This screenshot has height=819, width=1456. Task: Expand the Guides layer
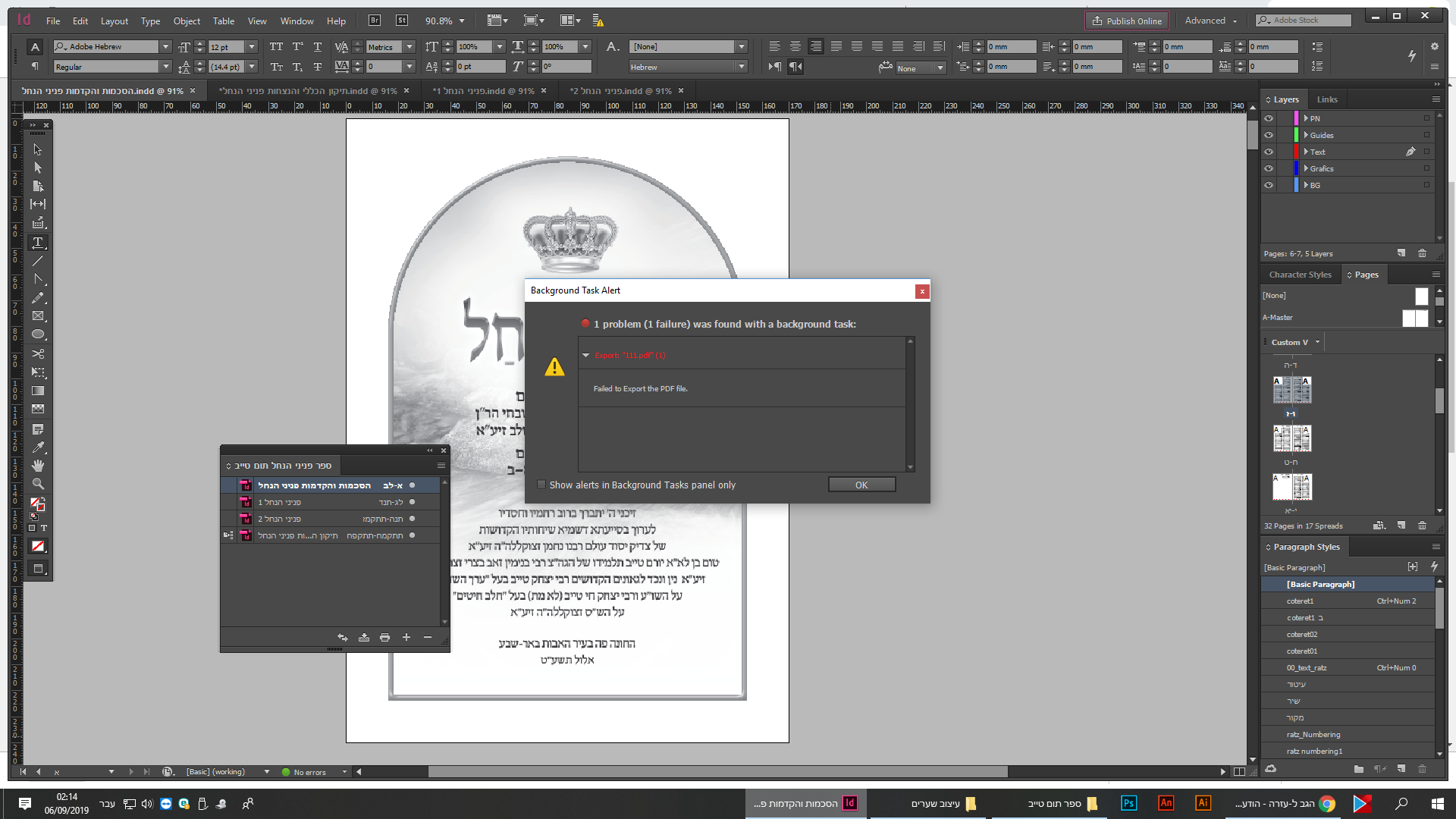pyautogui.click(x=1306, y=135)
